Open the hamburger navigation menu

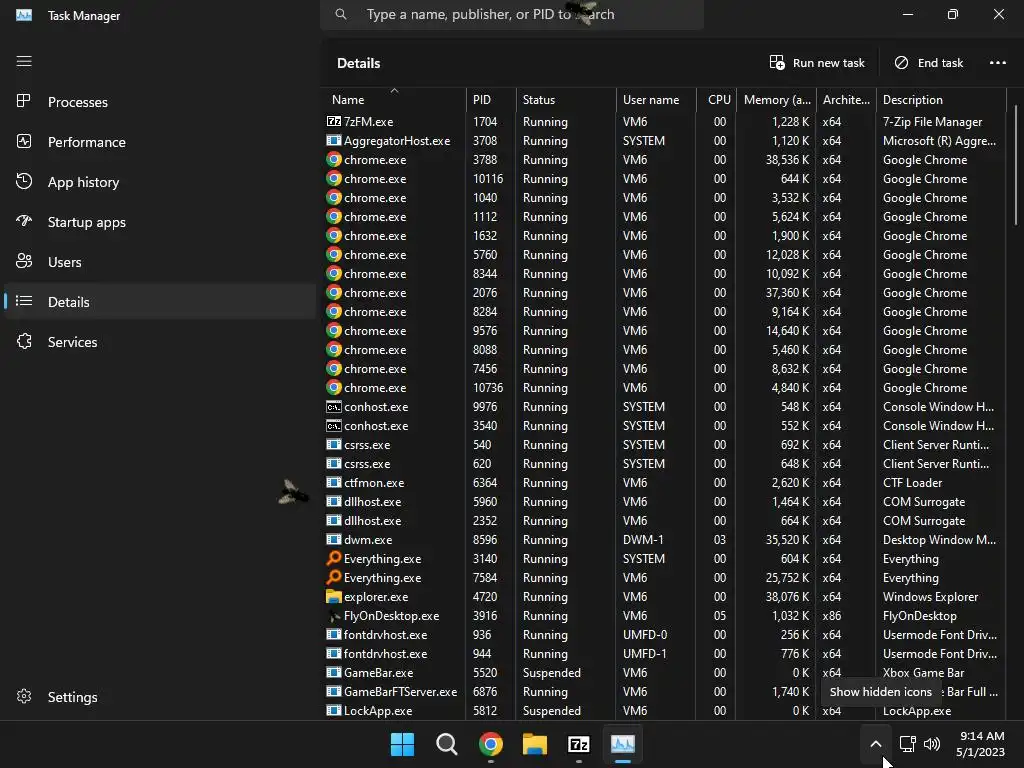(24, 61)
